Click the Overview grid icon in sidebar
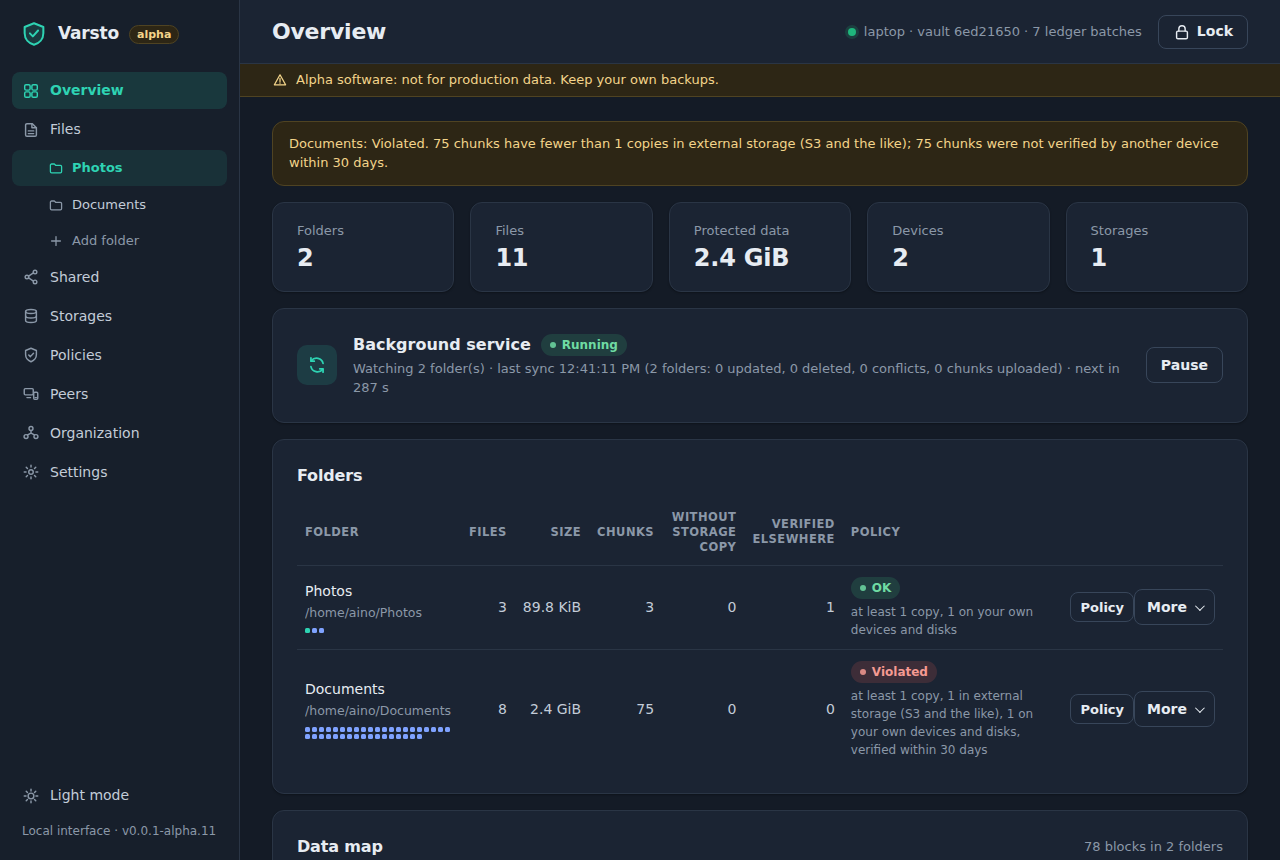The width and height of the screenshot is (1280, 860). point(31,90)
